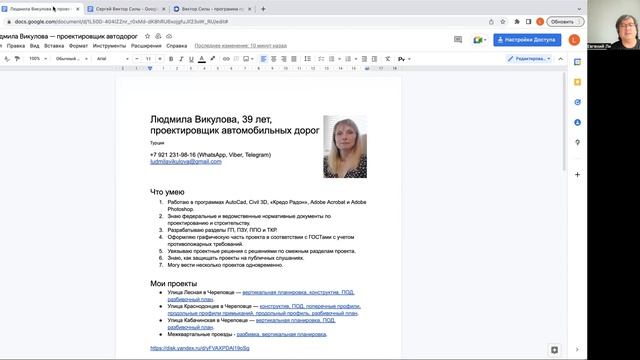The image size is (640, 360).
Task: Click the numbered list icon
Action: [348, 59]
